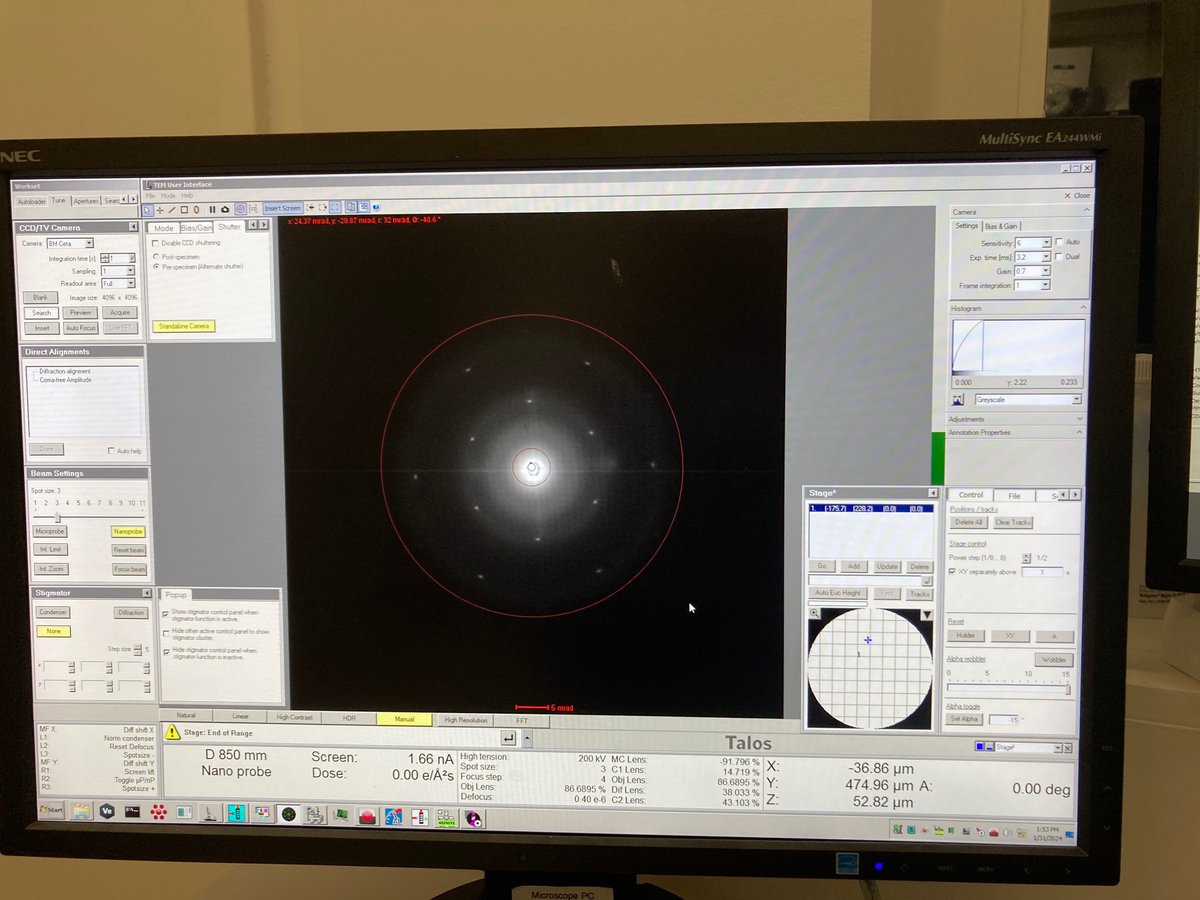Open the Greyscale colormap dropdown
1200x900 pixels.
click(x=1076, y=399)
